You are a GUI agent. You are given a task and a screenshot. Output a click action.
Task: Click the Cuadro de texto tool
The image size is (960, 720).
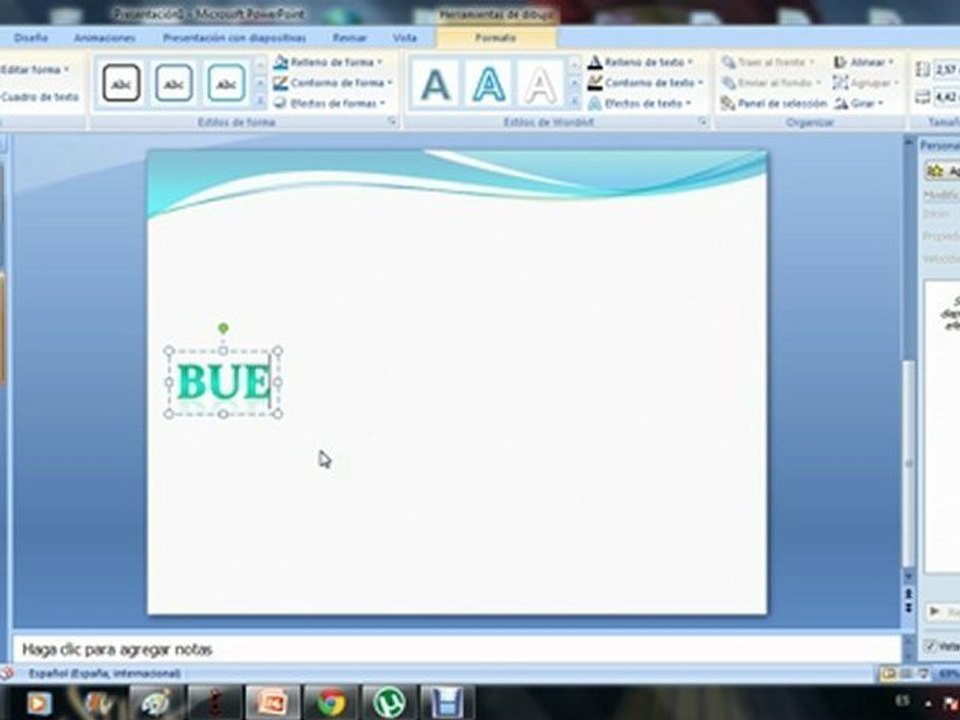pyautogui.click(x=40, y=97)
